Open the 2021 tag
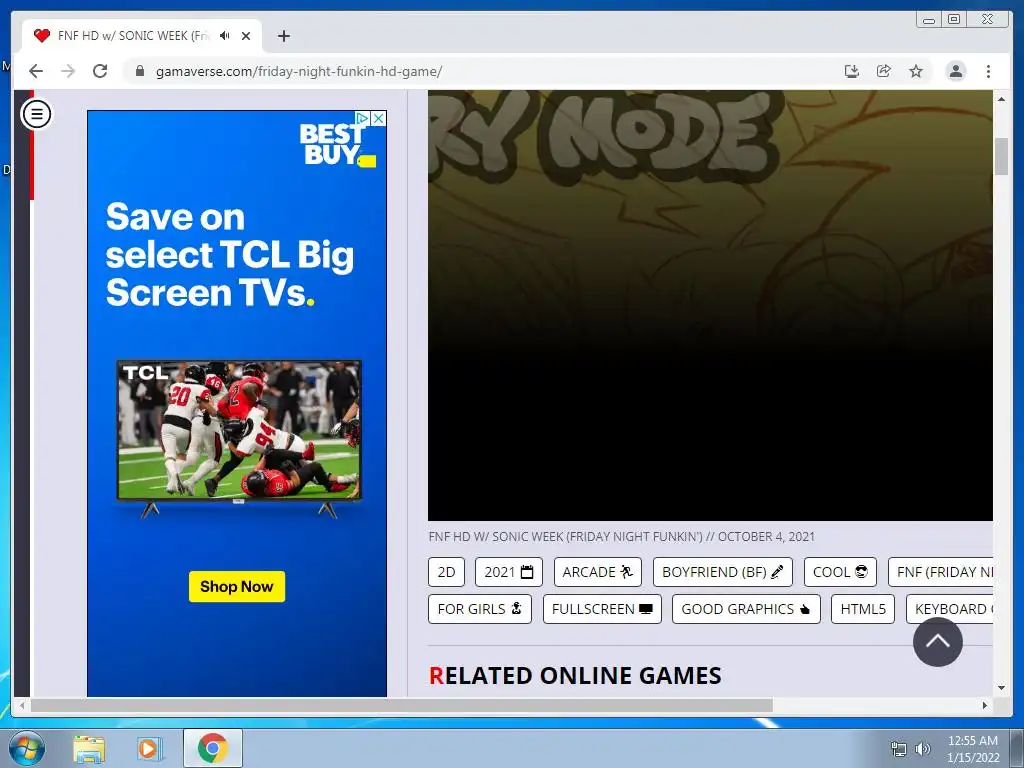This screenshot has height=768, width=1024. pos(509,572)
